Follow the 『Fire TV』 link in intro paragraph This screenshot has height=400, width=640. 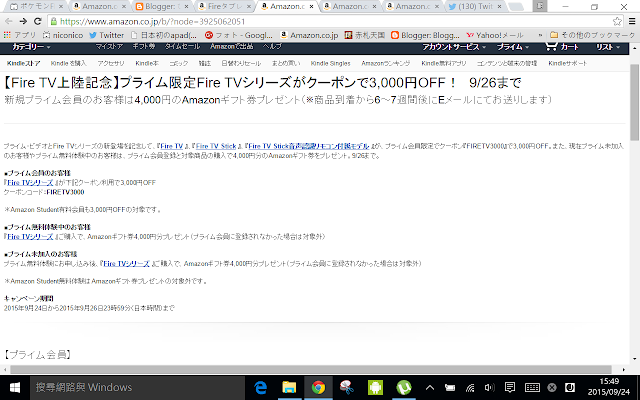pos(171,146)
